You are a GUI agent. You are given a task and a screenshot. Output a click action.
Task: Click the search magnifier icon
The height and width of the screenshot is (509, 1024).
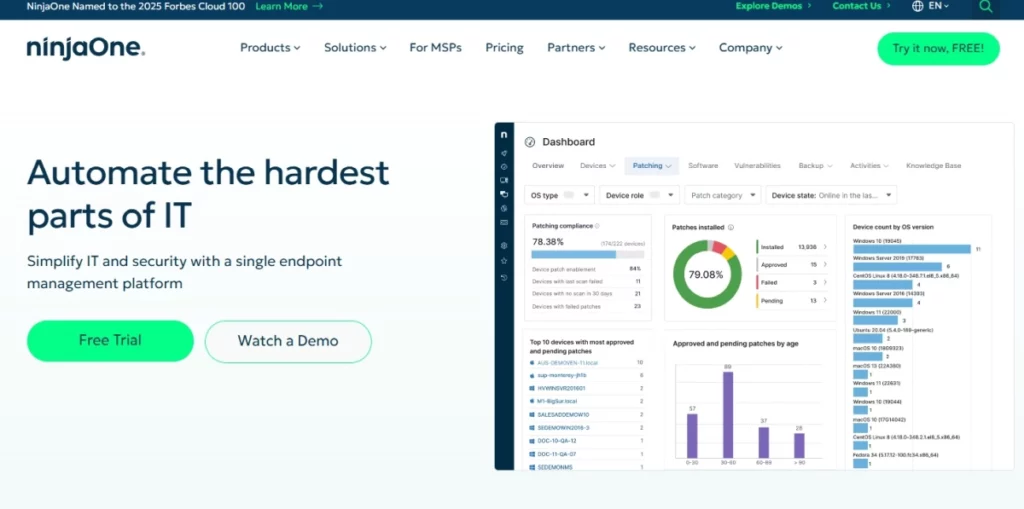point(986,7)
